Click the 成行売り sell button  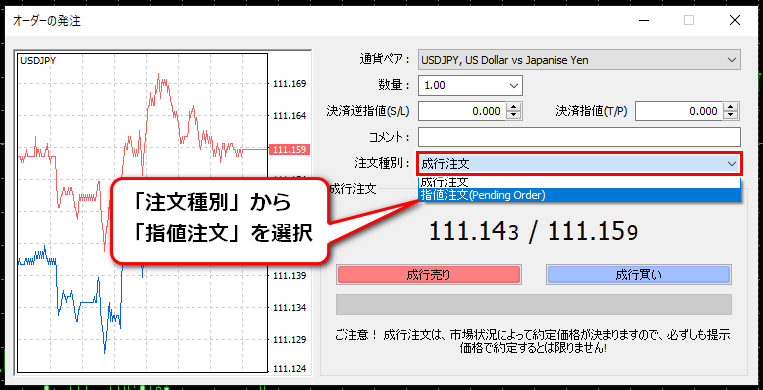[x=428, y=275]
